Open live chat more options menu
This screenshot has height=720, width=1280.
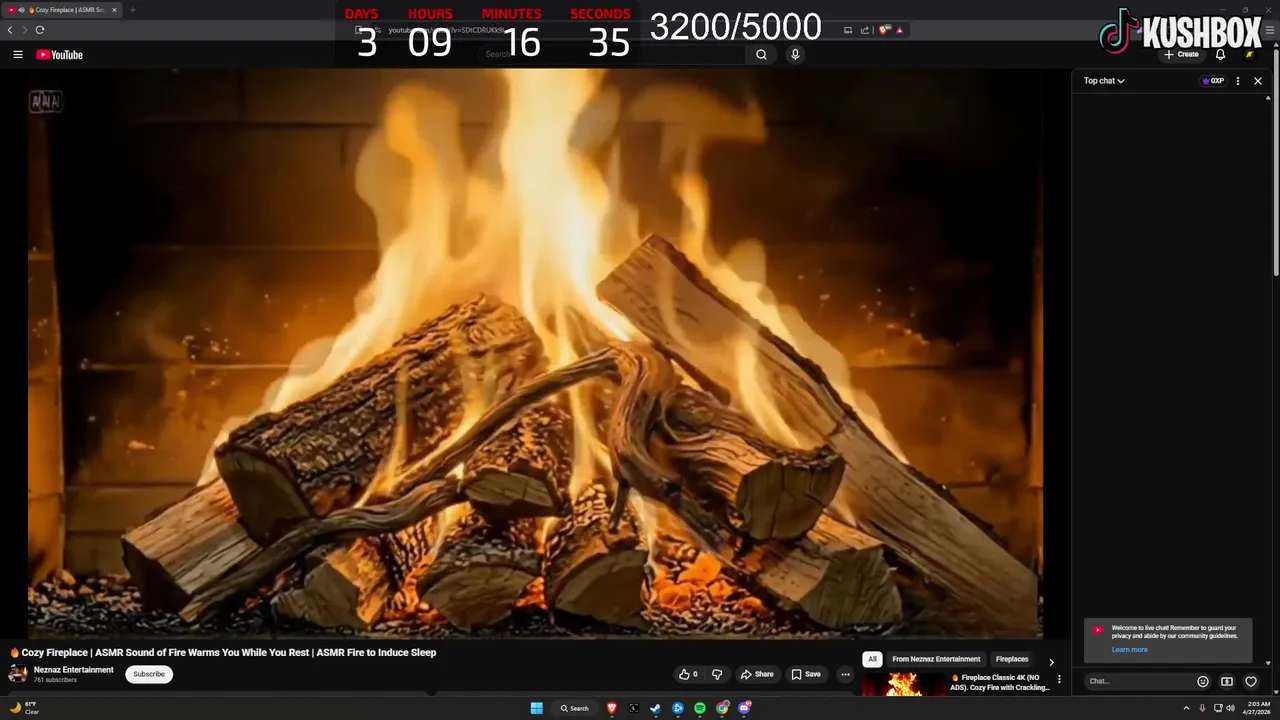(1238, 81)
